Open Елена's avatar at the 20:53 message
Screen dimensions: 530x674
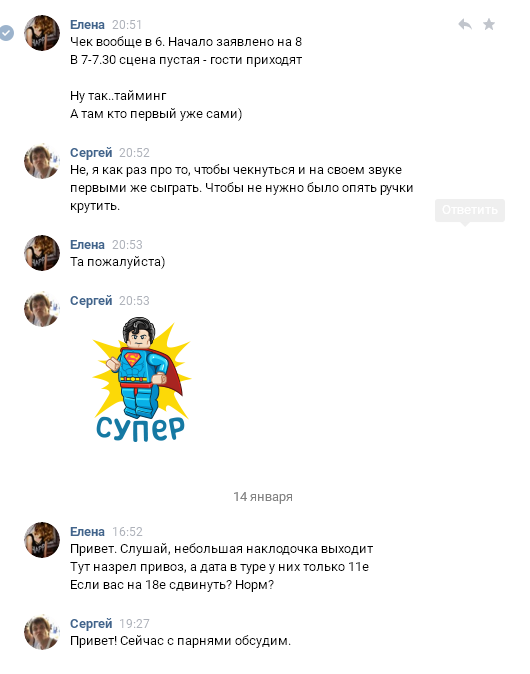coord(42,253)
